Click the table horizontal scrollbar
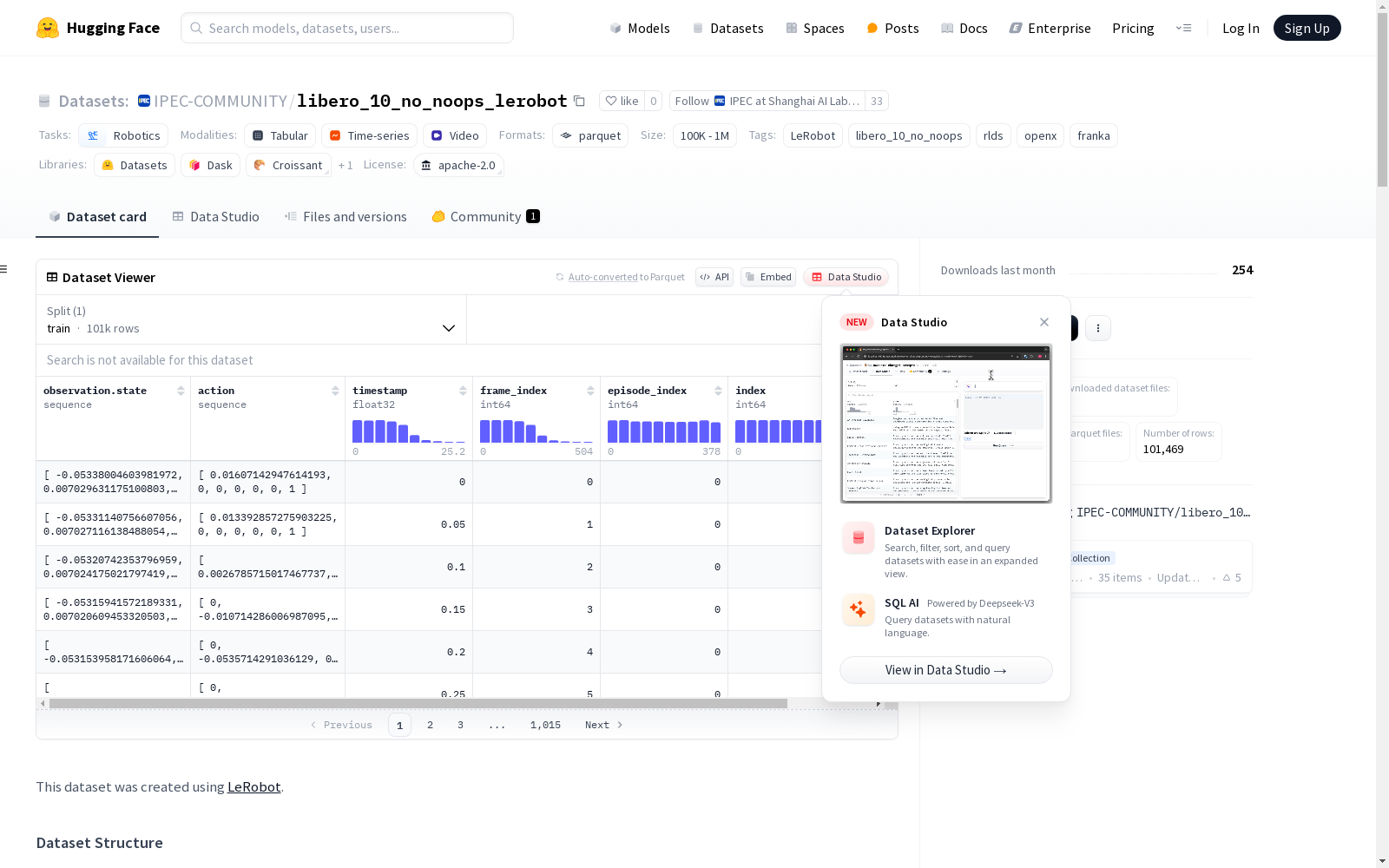 418,703
